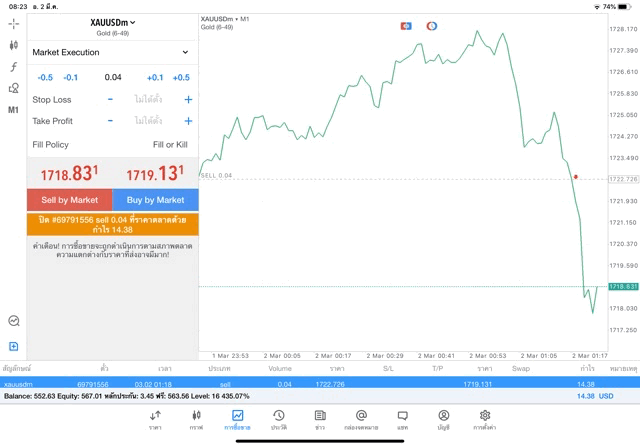Viewport: 640px width, 447px height.
Task: Open the settings tab with gear icon
Action: 485,420
